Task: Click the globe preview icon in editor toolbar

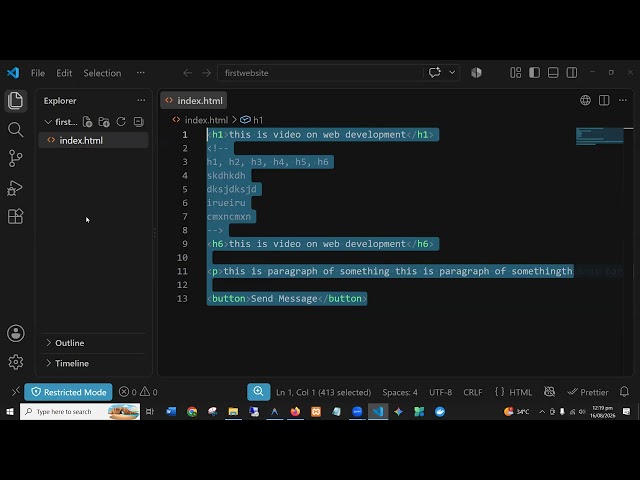Action: [585, 100]
